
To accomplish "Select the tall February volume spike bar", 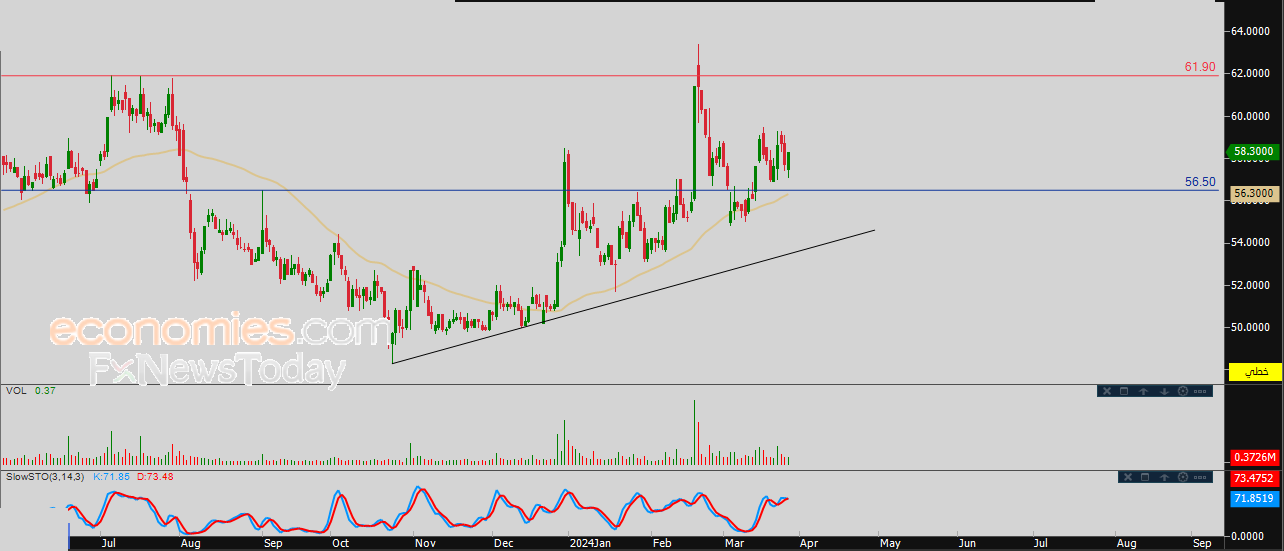I will tap(694, 432).
